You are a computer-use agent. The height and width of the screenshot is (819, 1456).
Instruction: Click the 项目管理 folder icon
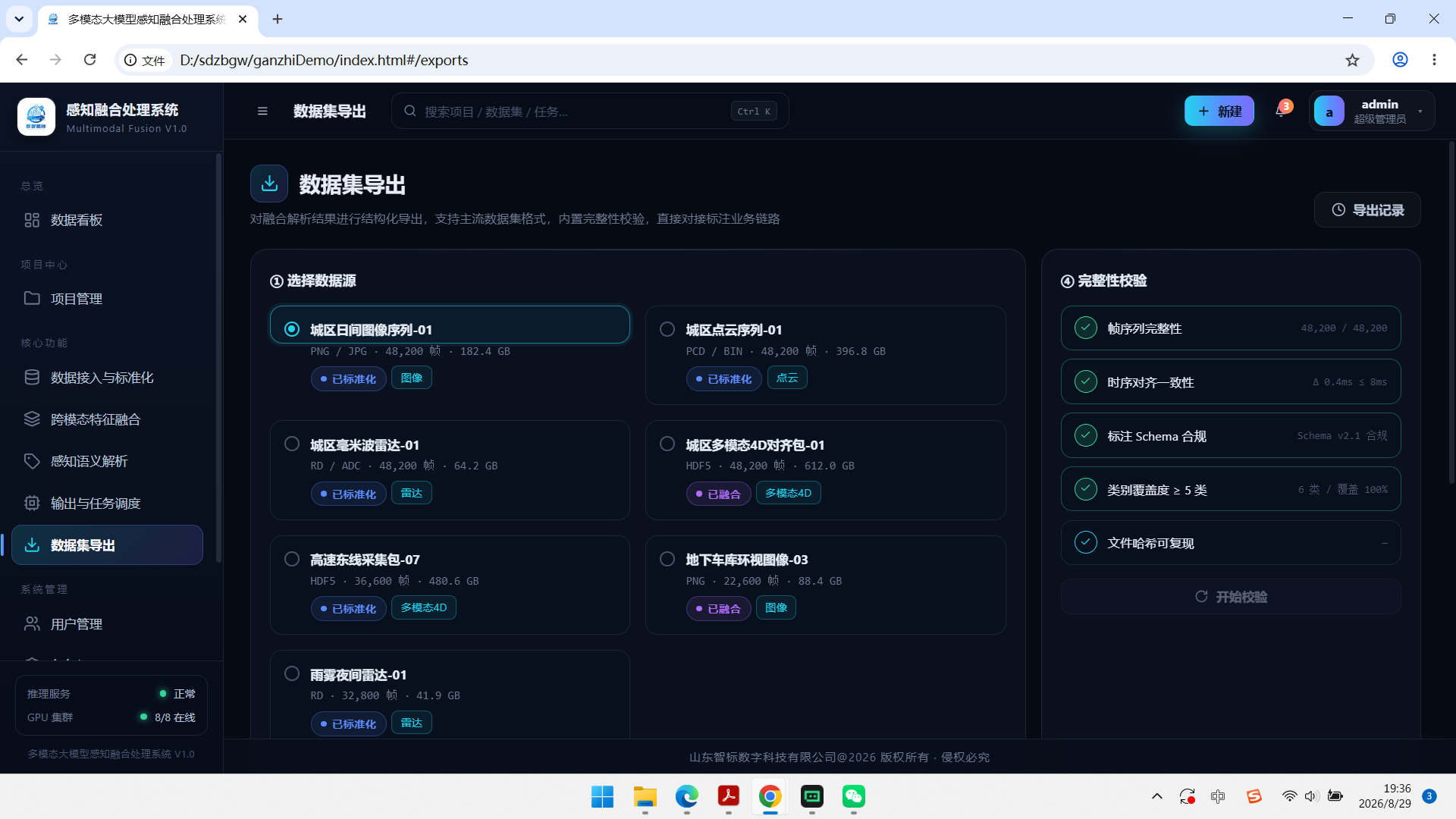tap(32, 298)
